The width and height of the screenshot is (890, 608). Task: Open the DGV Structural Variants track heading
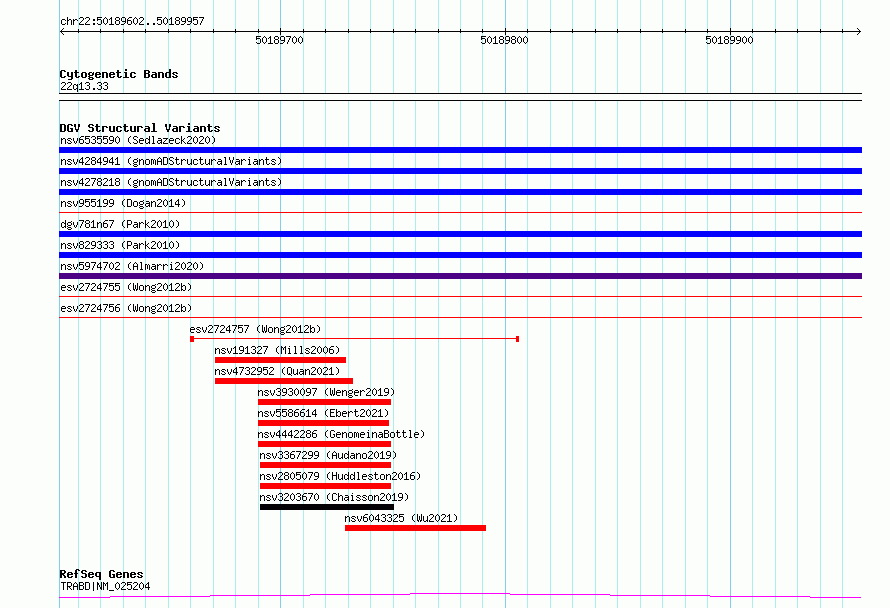(140, 128)
